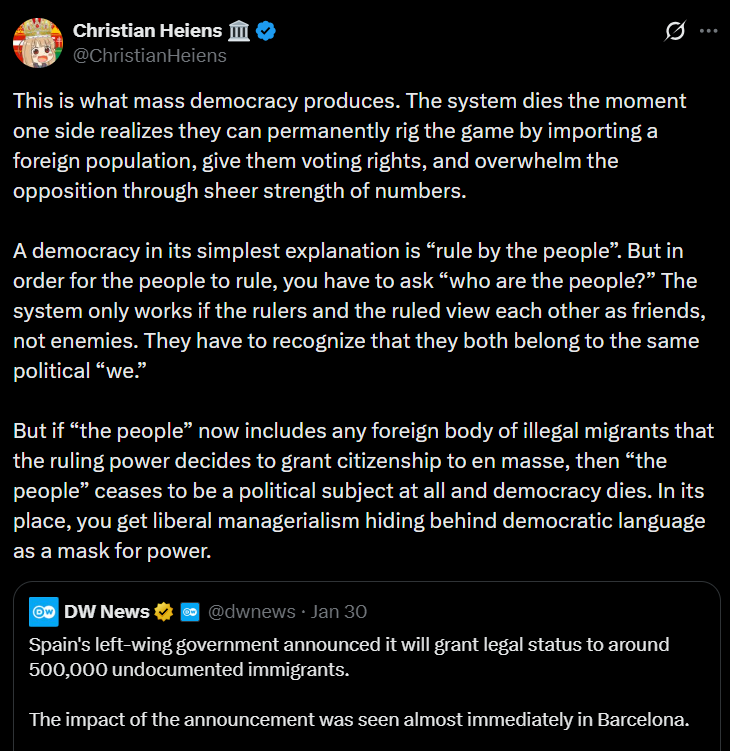Open the @ChristianHeiens handle link
The height and width of the screenshot is (751, 730).
click(x=150, y=55)
